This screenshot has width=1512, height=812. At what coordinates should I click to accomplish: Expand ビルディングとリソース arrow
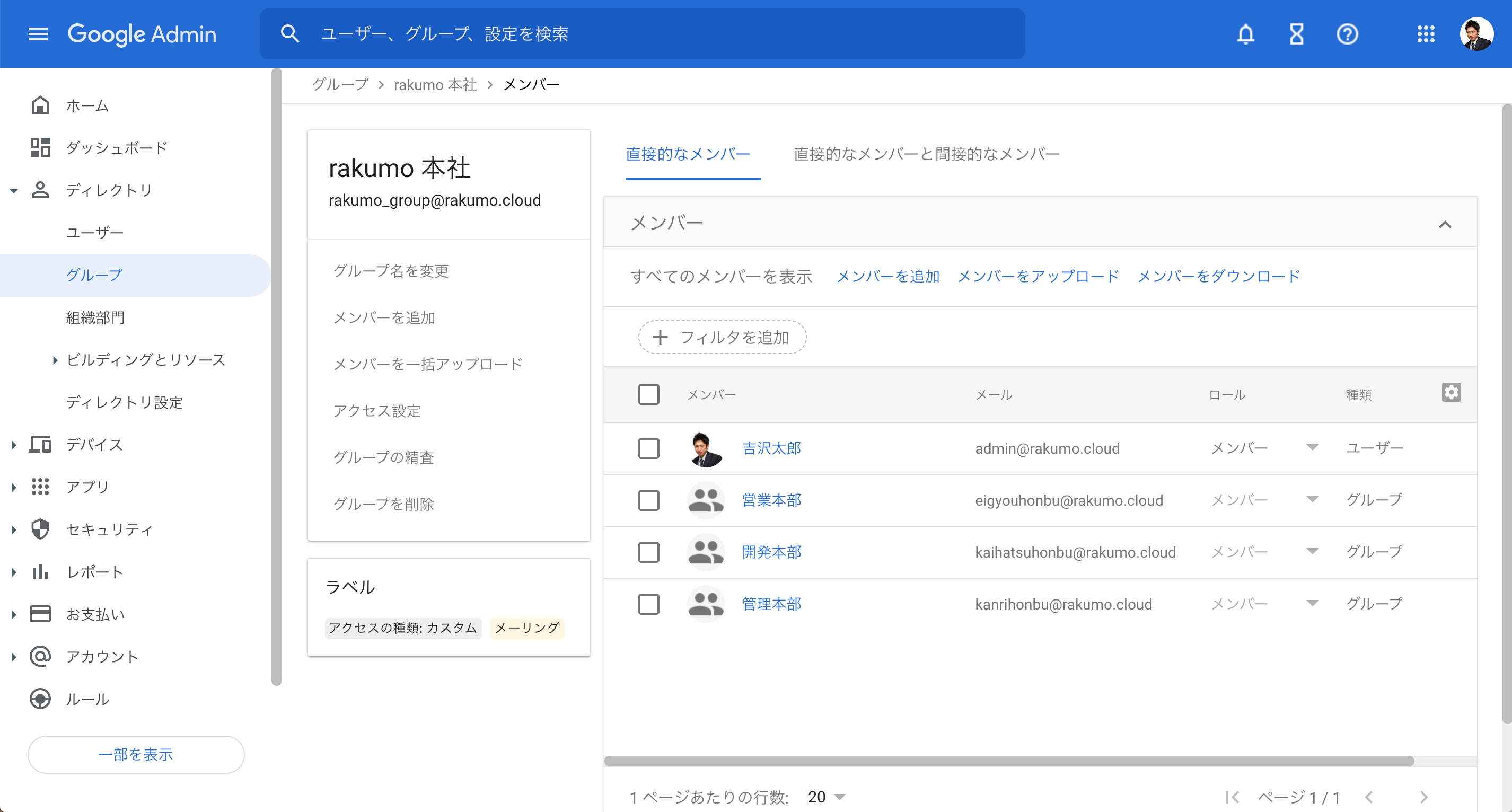point(55,360)
